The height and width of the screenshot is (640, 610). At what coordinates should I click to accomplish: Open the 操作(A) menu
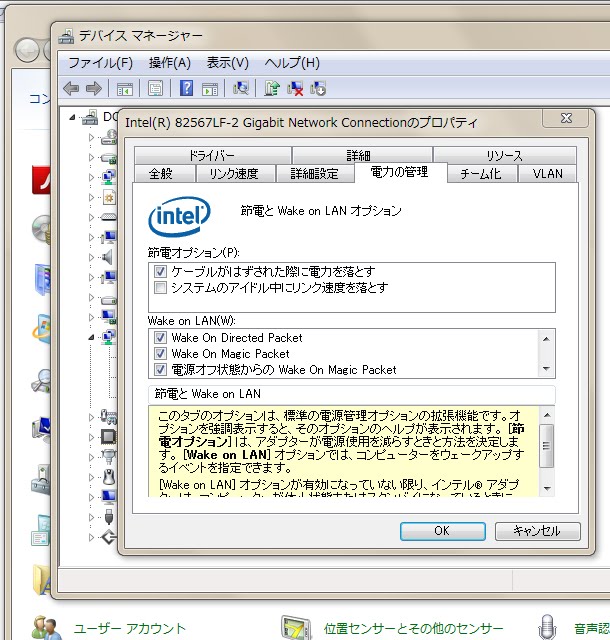click(169, 63)
